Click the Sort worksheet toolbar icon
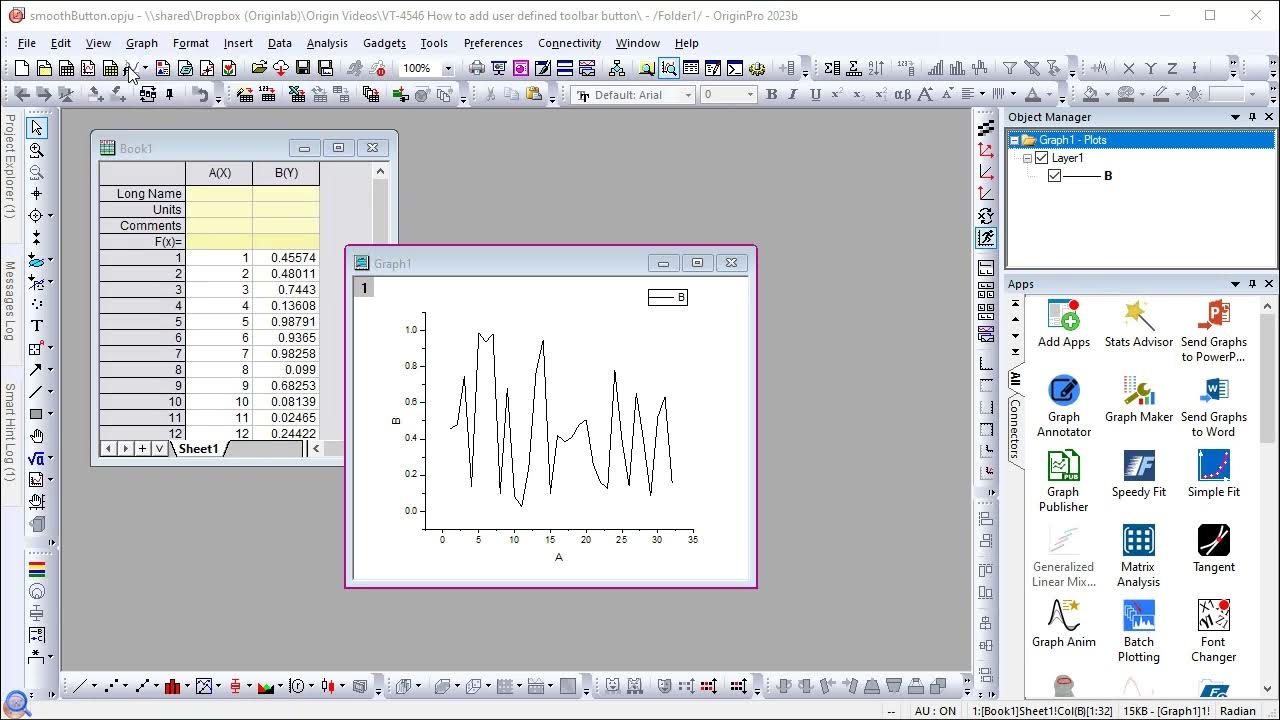 click(877, 68)
